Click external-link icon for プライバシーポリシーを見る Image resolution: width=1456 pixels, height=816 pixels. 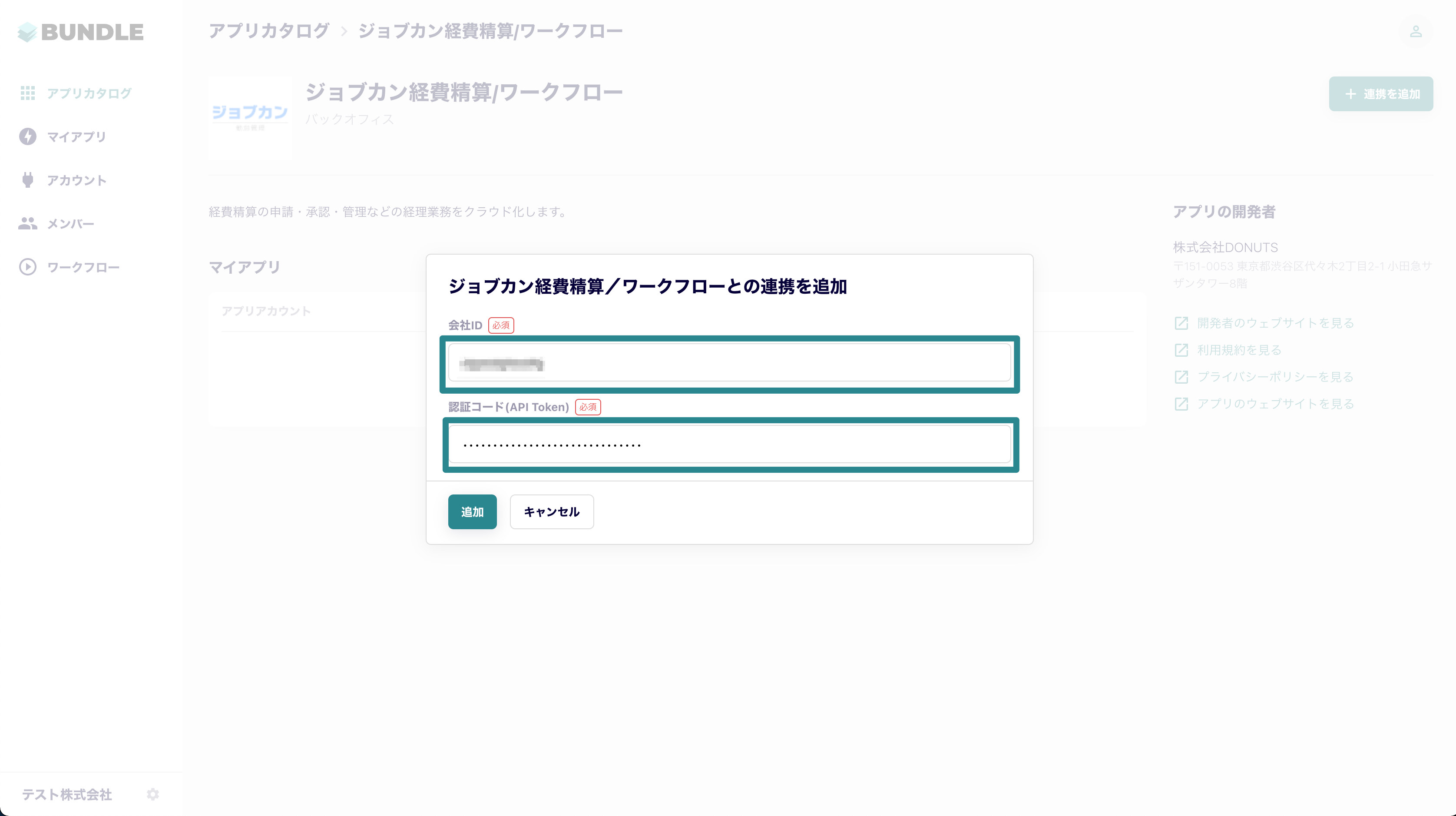point(1181,377)
